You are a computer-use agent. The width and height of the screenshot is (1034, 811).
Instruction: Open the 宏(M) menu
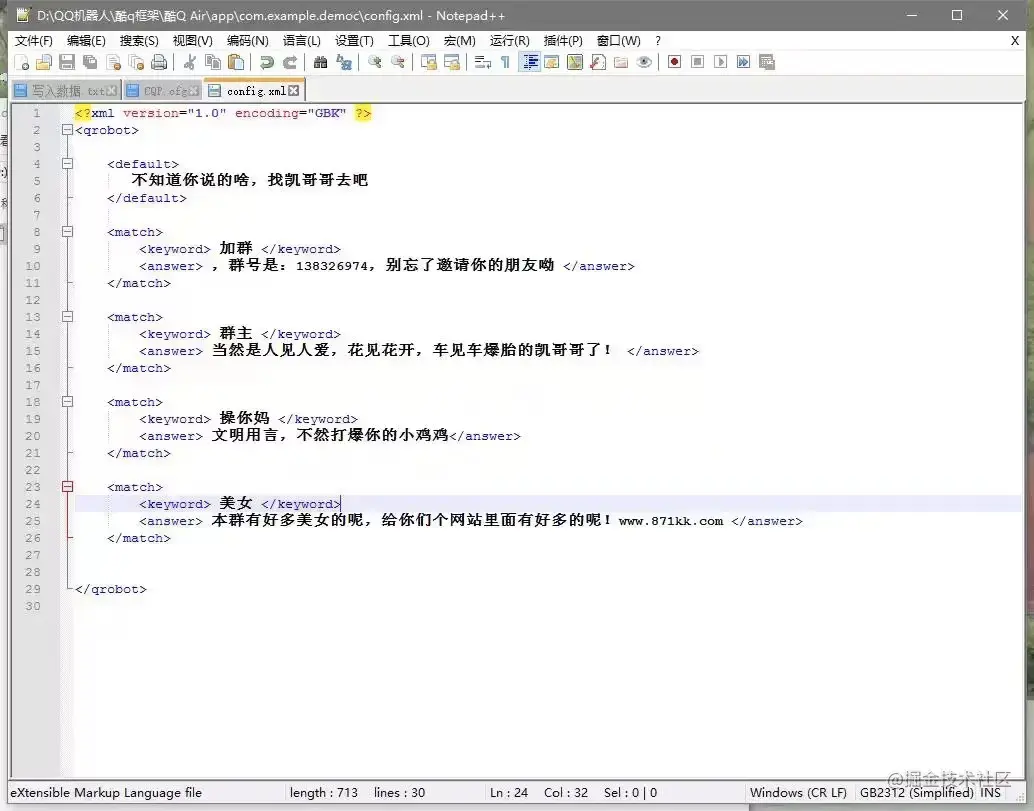click(x=460, y=41)
